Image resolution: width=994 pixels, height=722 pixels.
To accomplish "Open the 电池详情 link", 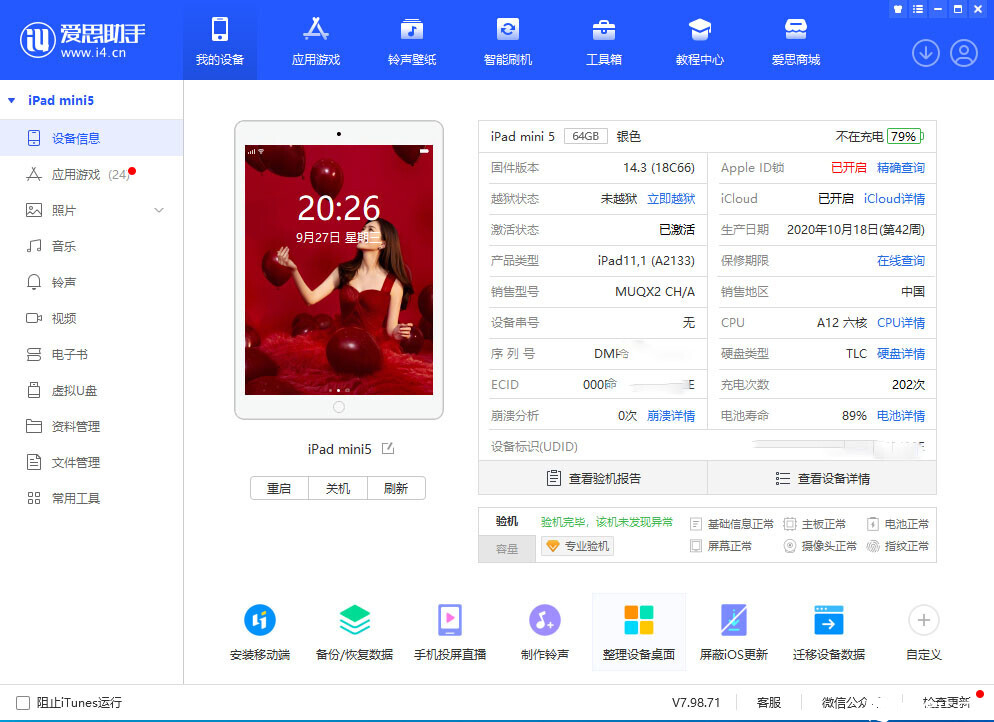I will 901,416.
